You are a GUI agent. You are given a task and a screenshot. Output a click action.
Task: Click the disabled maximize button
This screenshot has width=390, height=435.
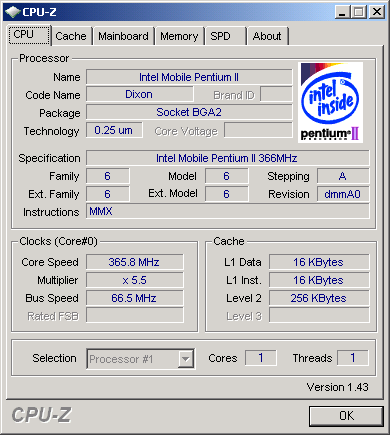[x=359, y=12]
